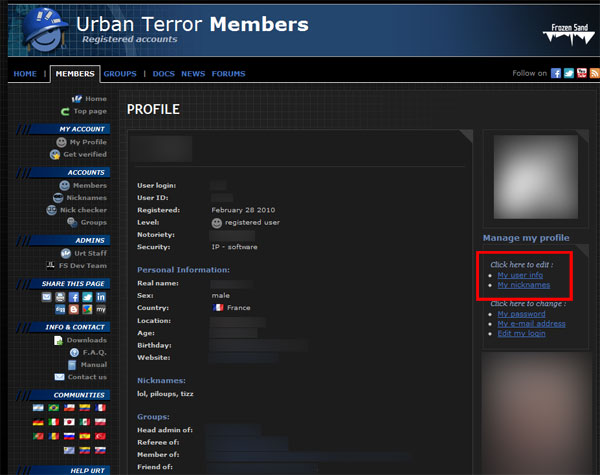Click the 'February 28 2010' registered date

point(243,210)
